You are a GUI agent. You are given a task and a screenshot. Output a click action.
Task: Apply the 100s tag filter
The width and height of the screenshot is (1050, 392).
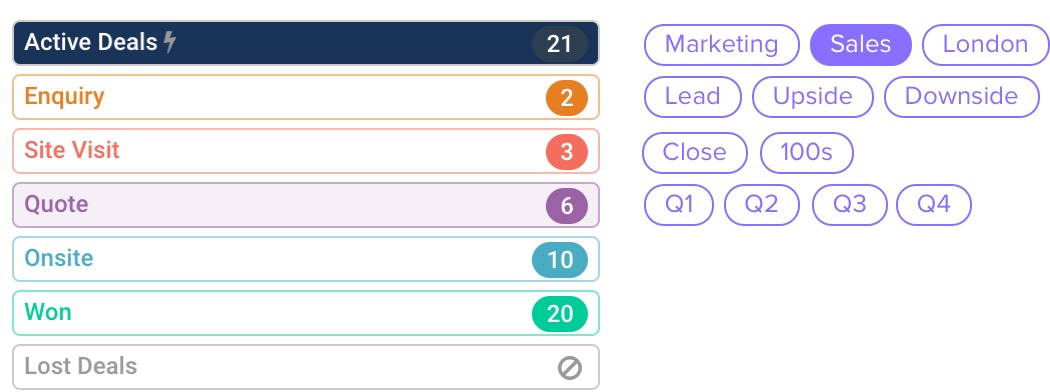807,153
